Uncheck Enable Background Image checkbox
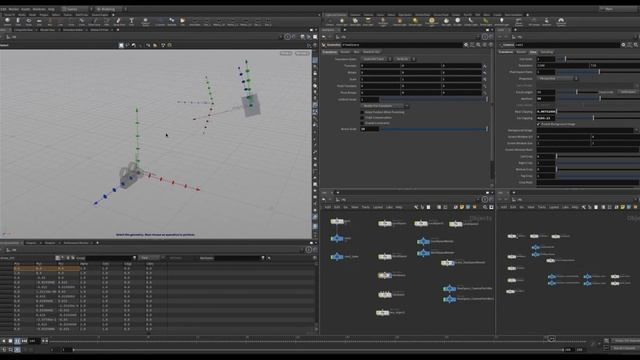This screenshot has height=360, width=640. pos(538,124)
